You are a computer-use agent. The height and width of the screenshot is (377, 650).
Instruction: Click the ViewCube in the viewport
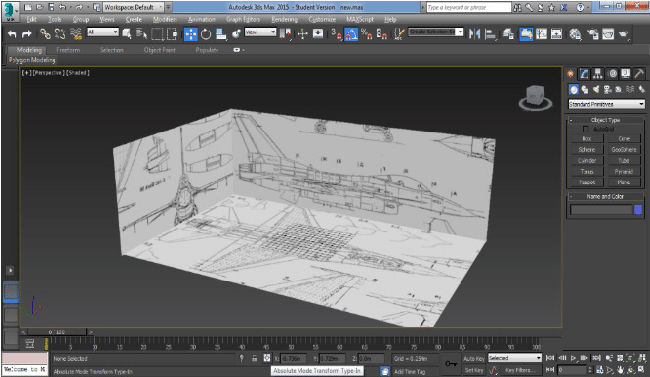(535, 97)
